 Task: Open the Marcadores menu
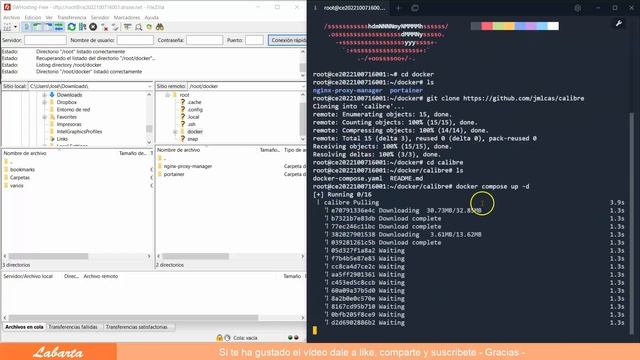[x=127, y=18]
